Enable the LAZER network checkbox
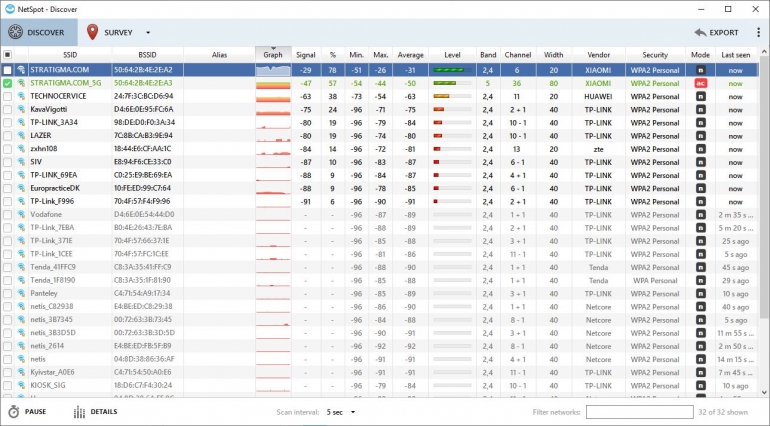 click(x=7, y=136)
